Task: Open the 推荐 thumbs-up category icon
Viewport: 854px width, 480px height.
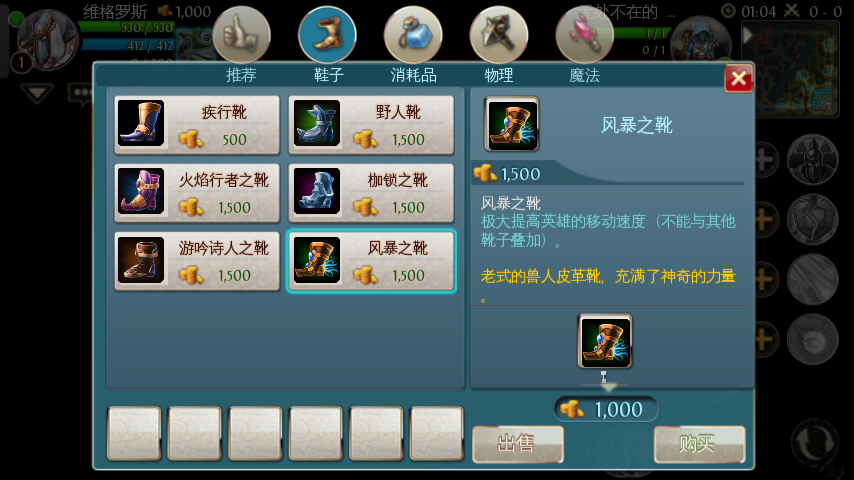Action: [x=241, y=35]
